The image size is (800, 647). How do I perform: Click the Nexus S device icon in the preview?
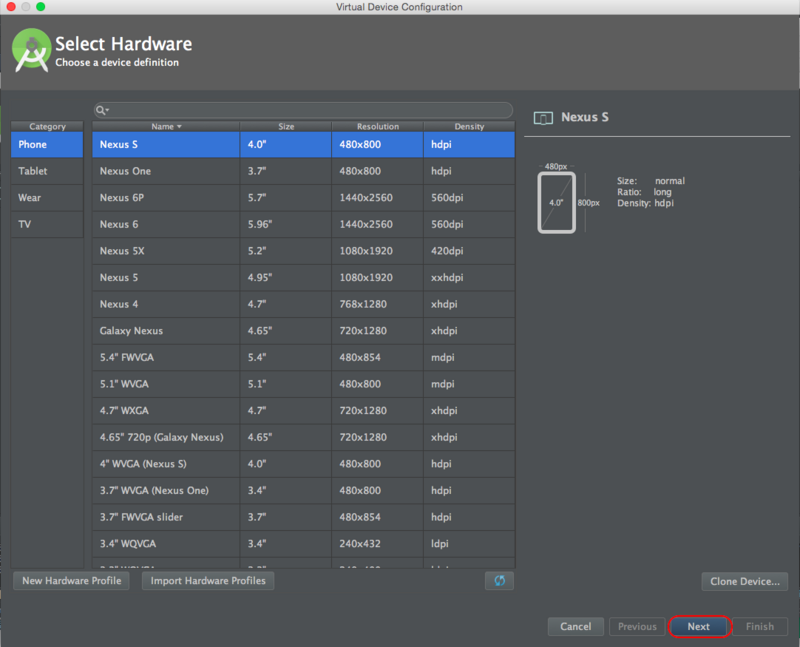click(543, 118)
